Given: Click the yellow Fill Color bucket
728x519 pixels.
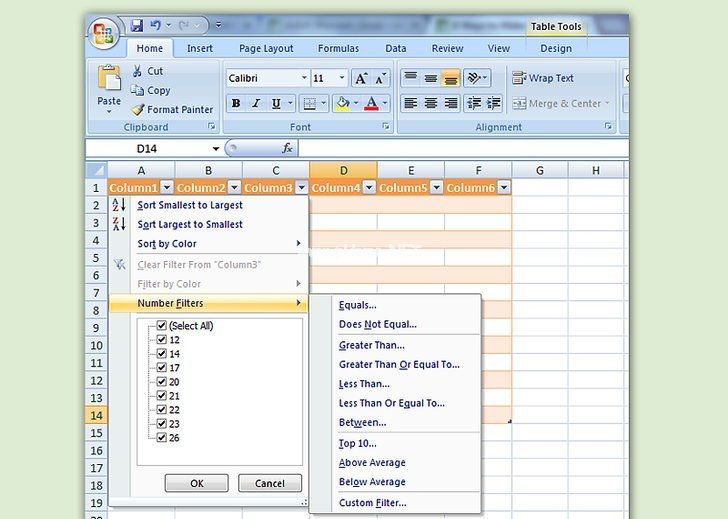Looking at the screenshot, I should (x=343, y=104).
